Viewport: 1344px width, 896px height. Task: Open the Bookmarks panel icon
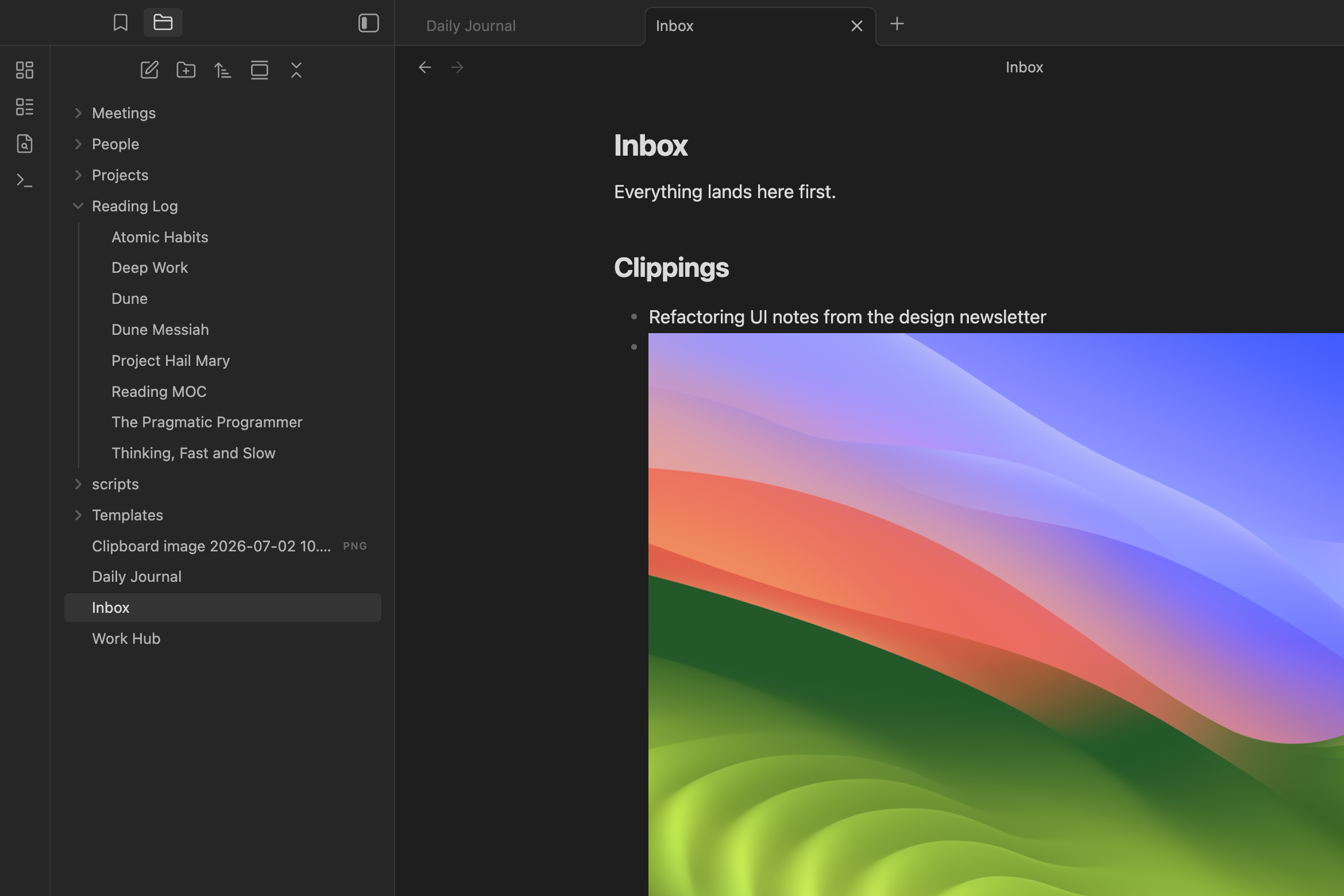click(x=121, y=23)
